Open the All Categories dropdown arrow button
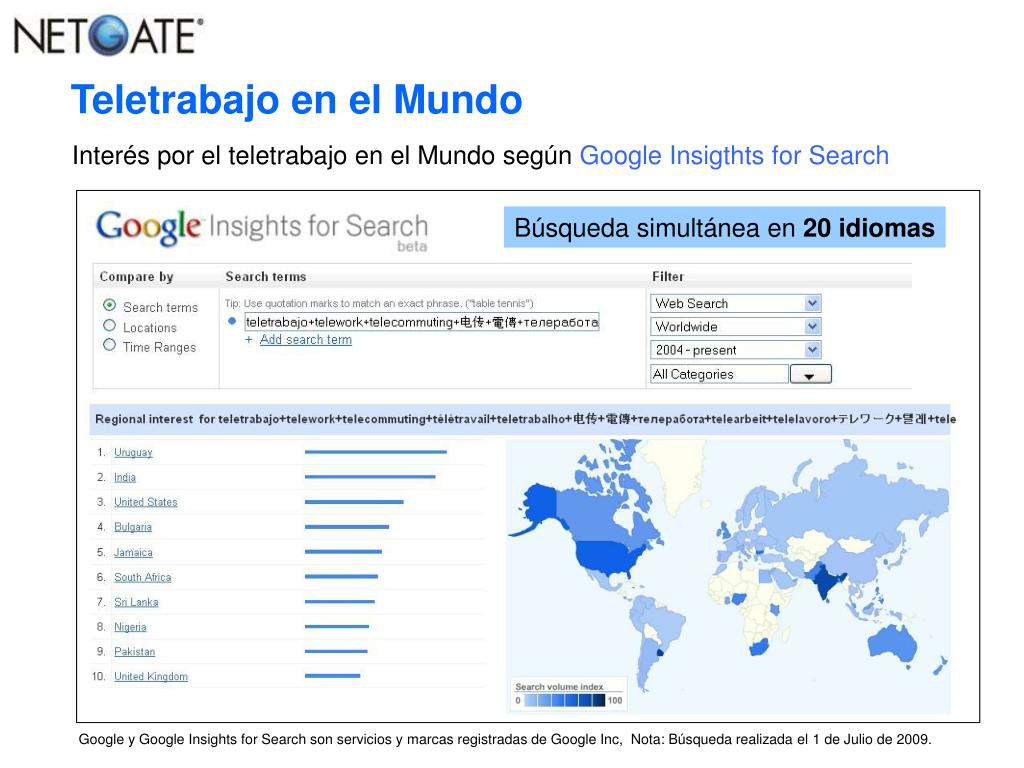Viewport: 1024px width, 768px height. 810,374
